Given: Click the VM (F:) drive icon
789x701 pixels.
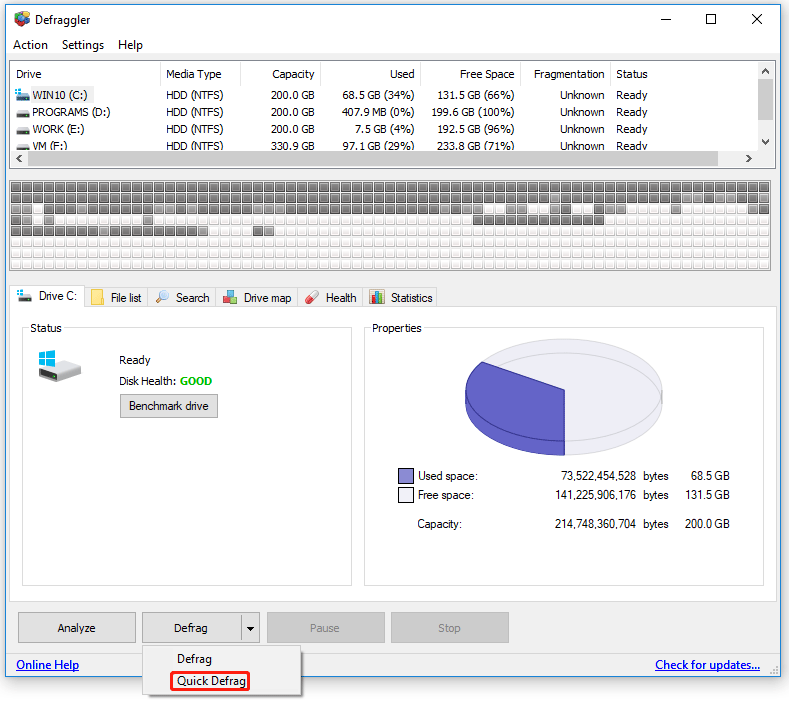Looking at the screenshot, I should pyautogui.click(x=23, y=147).
